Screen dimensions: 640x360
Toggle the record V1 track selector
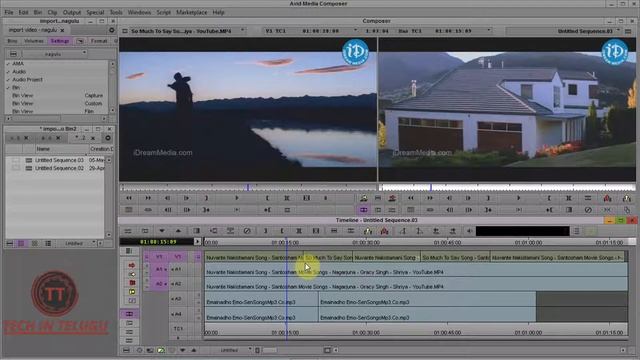click(x=178, y=257)
